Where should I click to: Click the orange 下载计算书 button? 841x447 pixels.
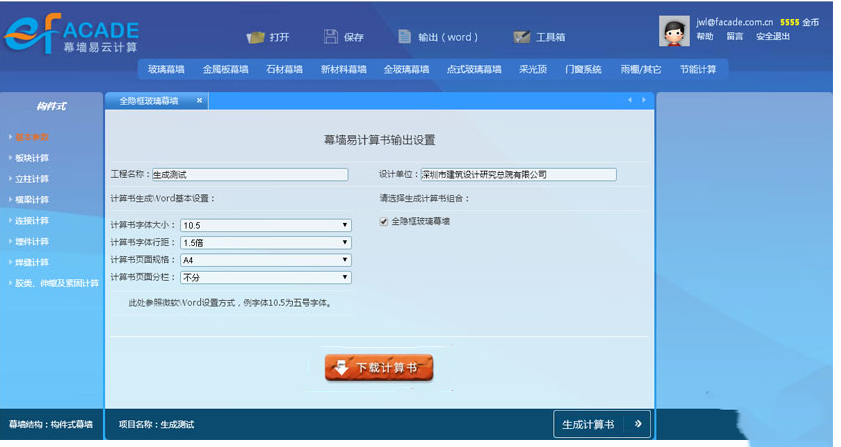click(x=379, y=368)
